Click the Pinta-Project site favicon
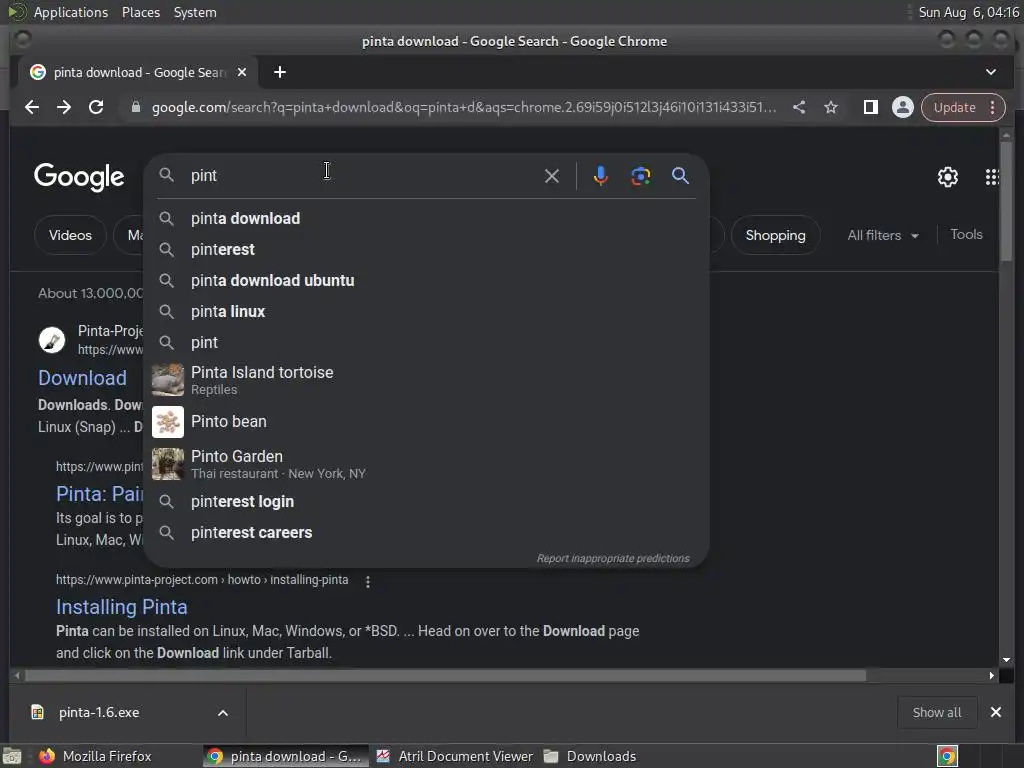 [52, 340]
